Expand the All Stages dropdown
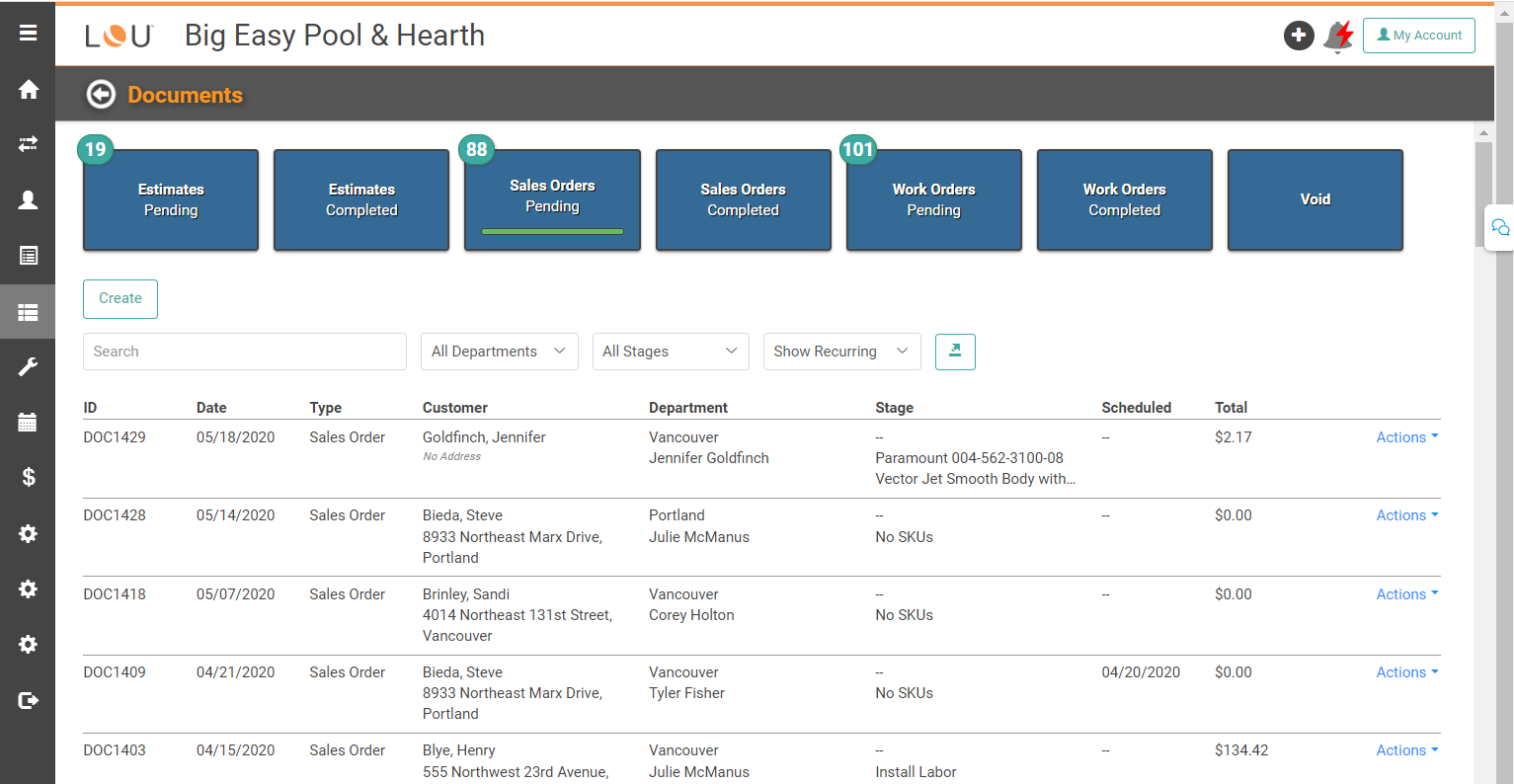The image size is (1514, 784). [x=670, y=352]
